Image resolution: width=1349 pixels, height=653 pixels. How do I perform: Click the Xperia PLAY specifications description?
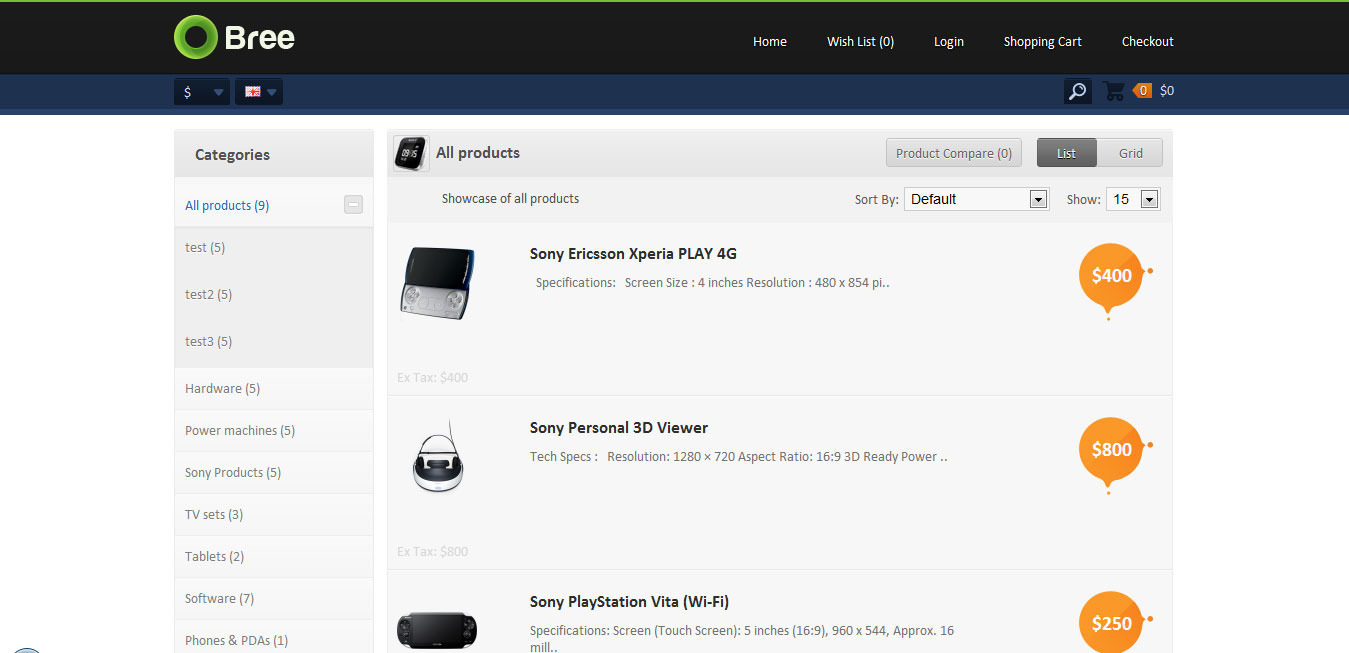pos(712,283)
